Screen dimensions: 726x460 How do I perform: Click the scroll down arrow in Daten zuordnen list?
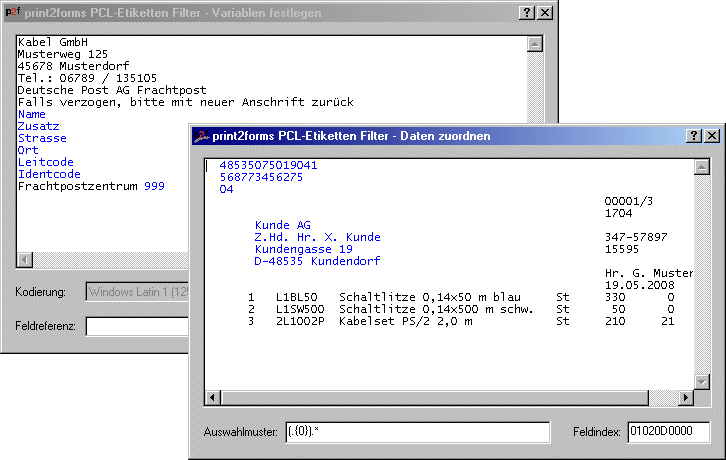(x=702, y=382)
